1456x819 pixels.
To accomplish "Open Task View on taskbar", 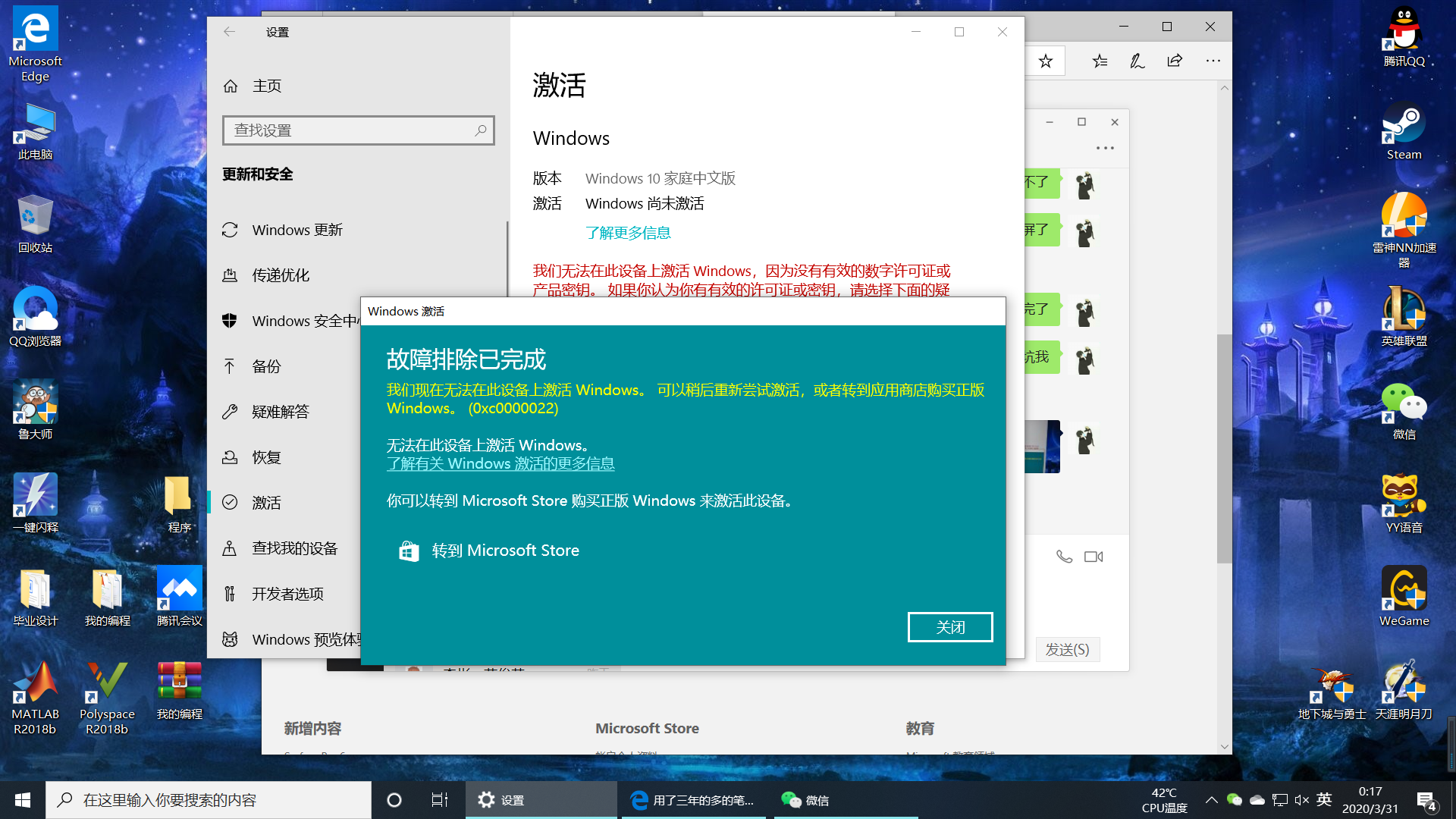I will pos(440,800).
